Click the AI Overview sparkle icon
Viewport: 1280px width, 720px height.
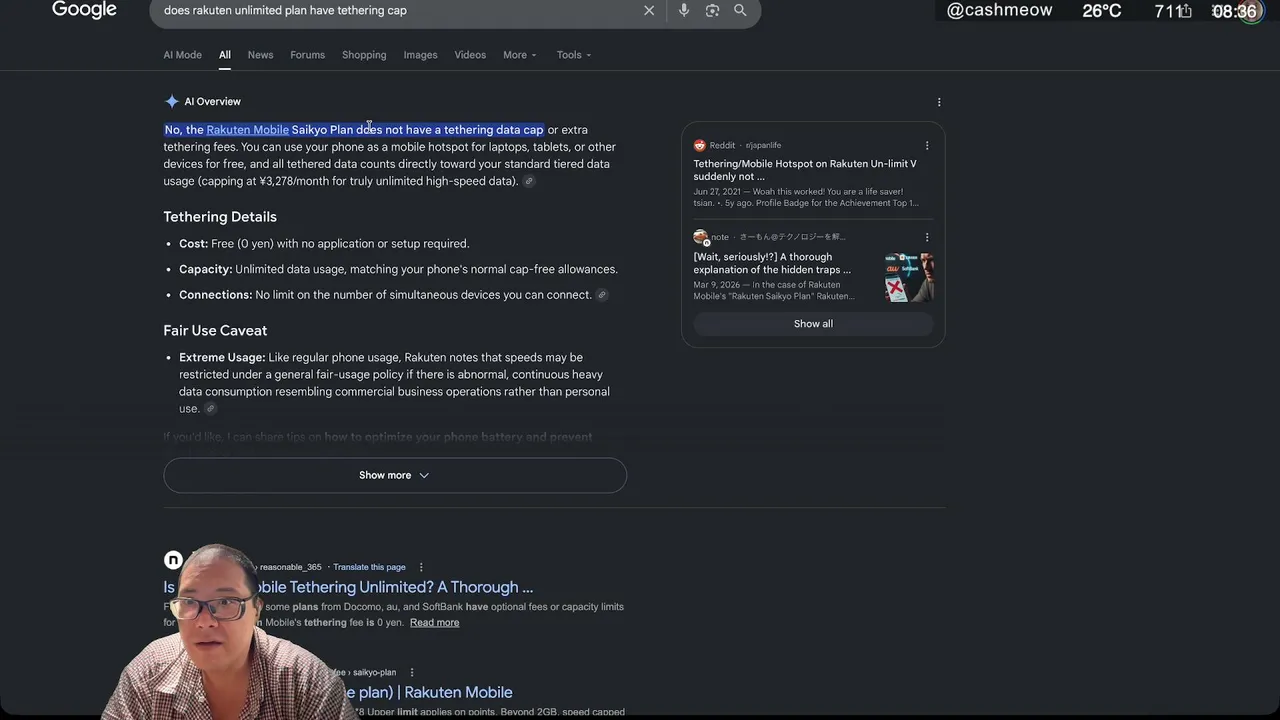(x=172, y=101)
